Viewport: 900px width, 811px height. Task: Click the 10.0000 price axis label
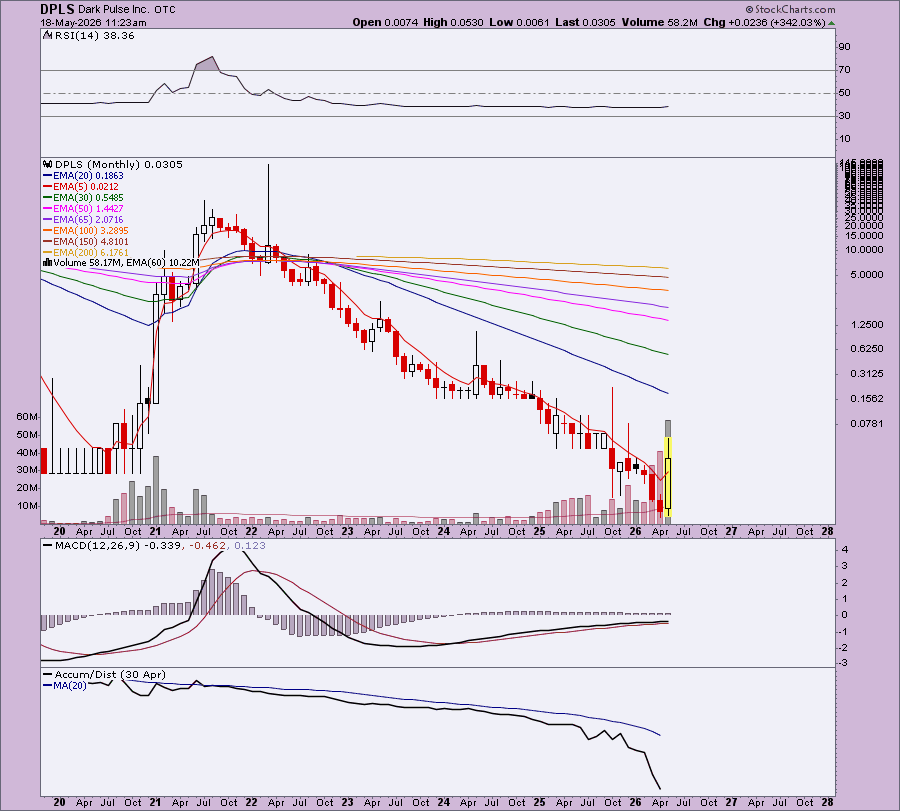[863, 250]
